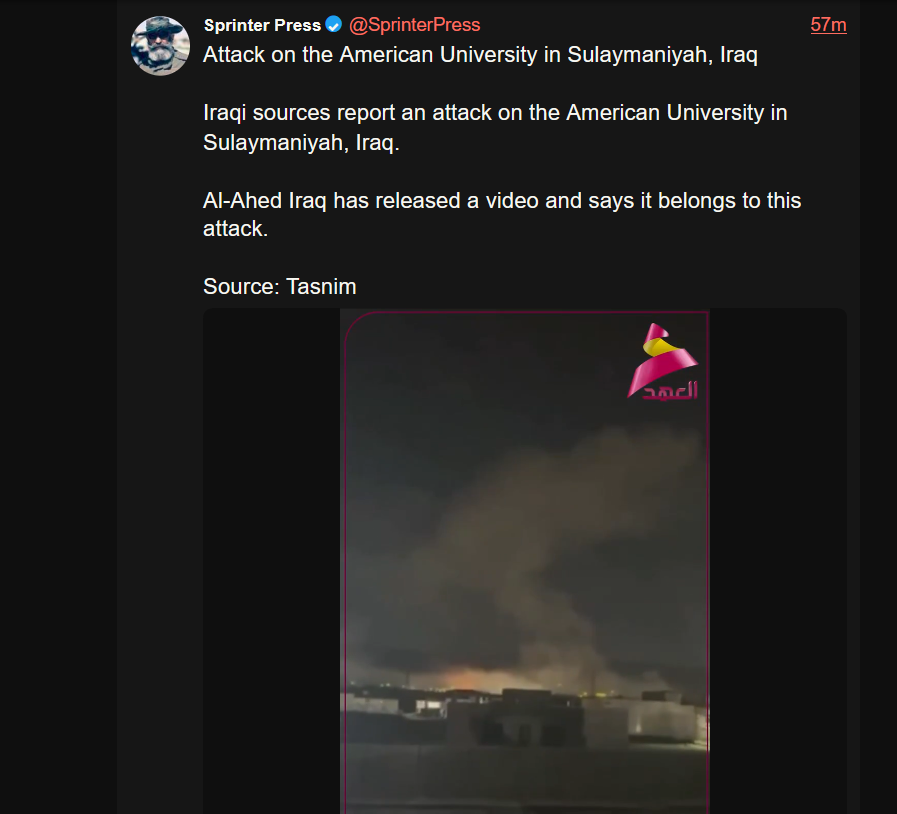
Task: Click the Sprinter Press display name
Action: pos(263,25)
